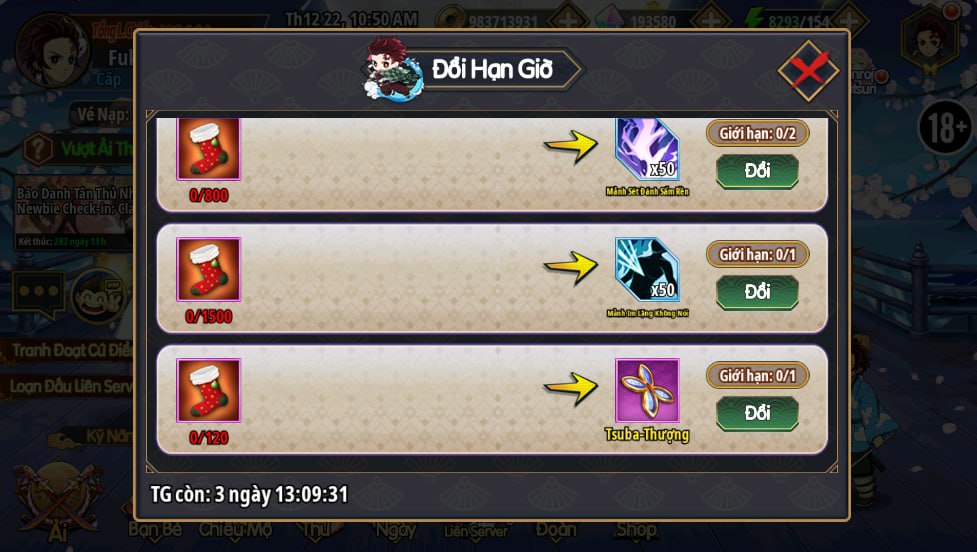Click the plus icon next to energy
This screenshot has height=552, width=977.
[x=849, y=20]
